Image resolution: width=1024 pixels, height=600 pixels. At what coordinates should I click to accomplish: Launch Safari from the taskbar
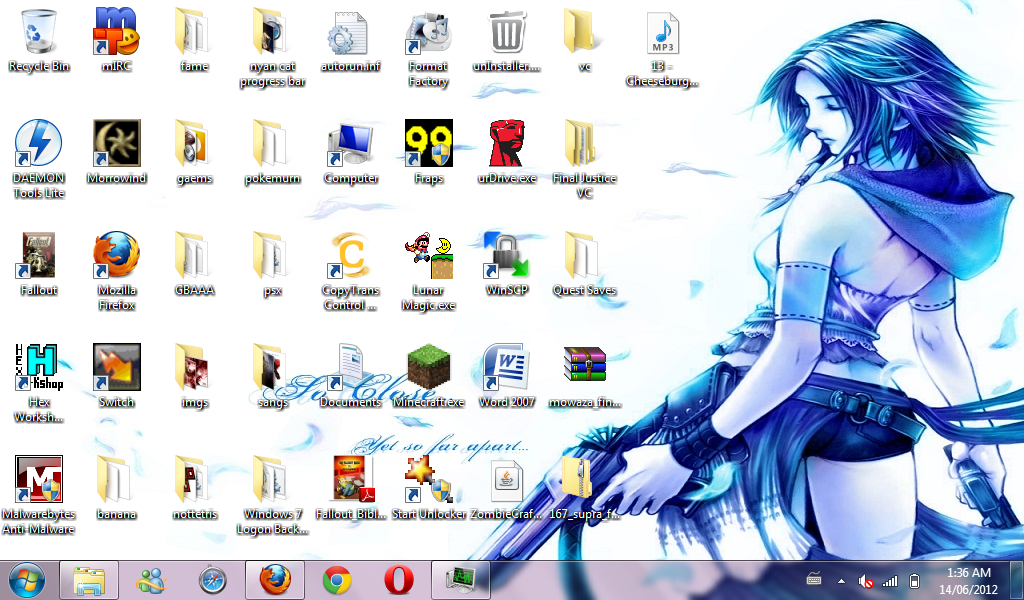tap(213, 580)
